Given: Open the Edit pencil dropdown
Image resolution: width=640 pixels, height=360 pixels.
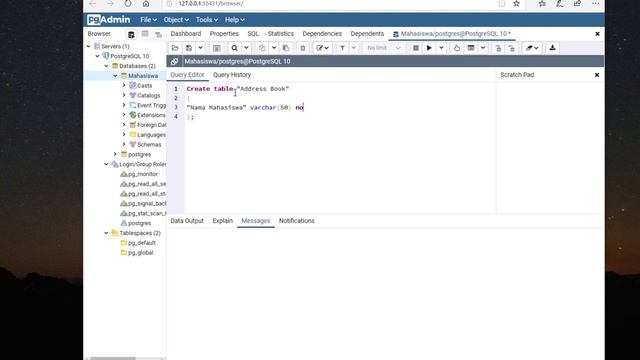Looking at the screenshot, I should 322,48.
